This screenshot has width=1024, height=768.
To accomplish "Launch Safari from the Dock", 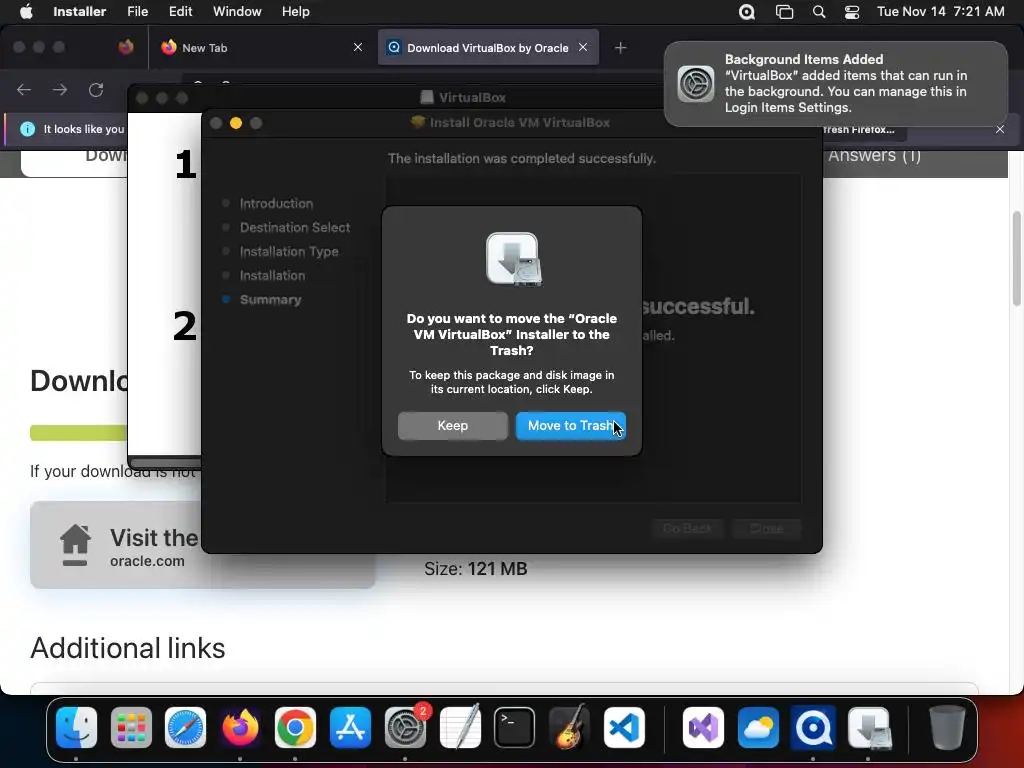I will point(185,727).
